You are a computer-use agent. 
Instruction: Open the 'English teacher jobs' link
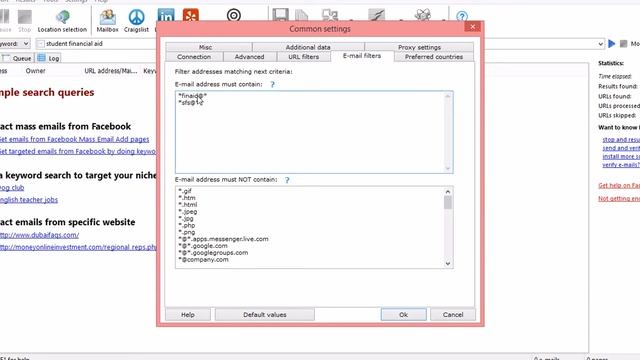click(29, 200)
